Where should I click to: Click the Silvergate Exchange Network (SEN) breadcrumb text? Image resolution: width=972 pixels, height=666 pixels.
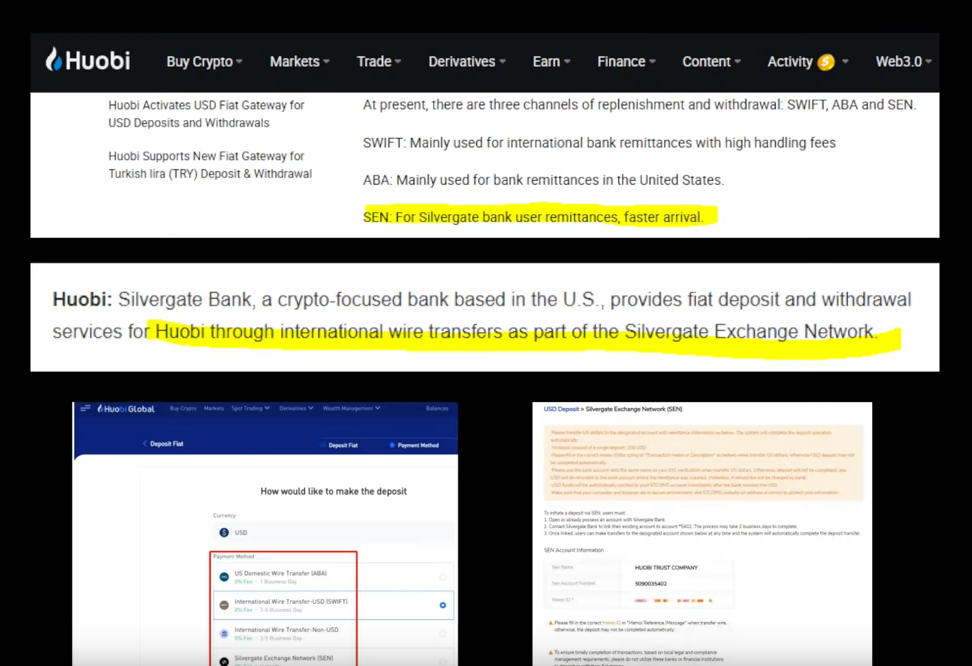[634, 409]
